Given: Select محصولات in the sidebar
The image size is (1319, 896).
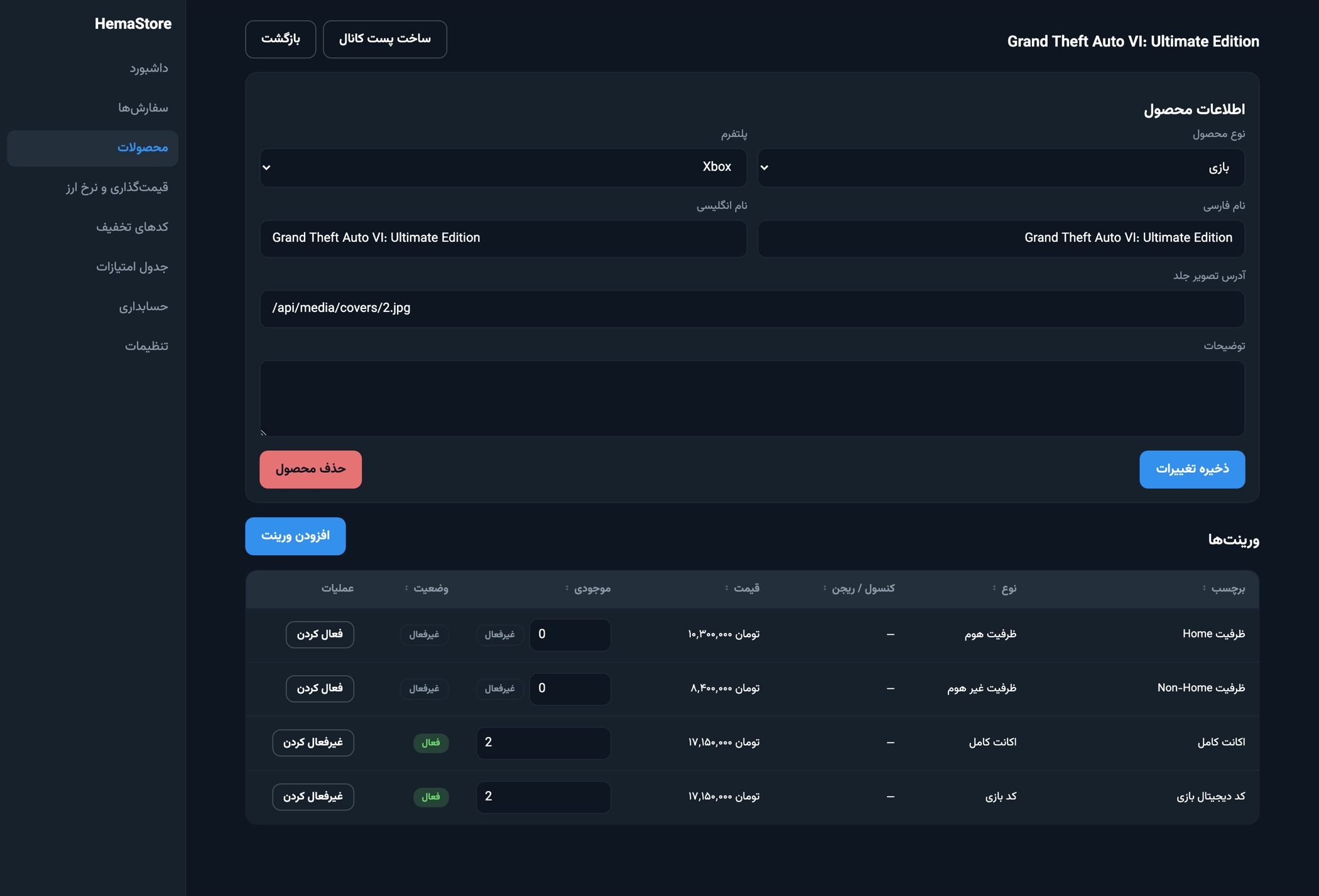Looking at the screenshot, I should (x=92, y=148).
